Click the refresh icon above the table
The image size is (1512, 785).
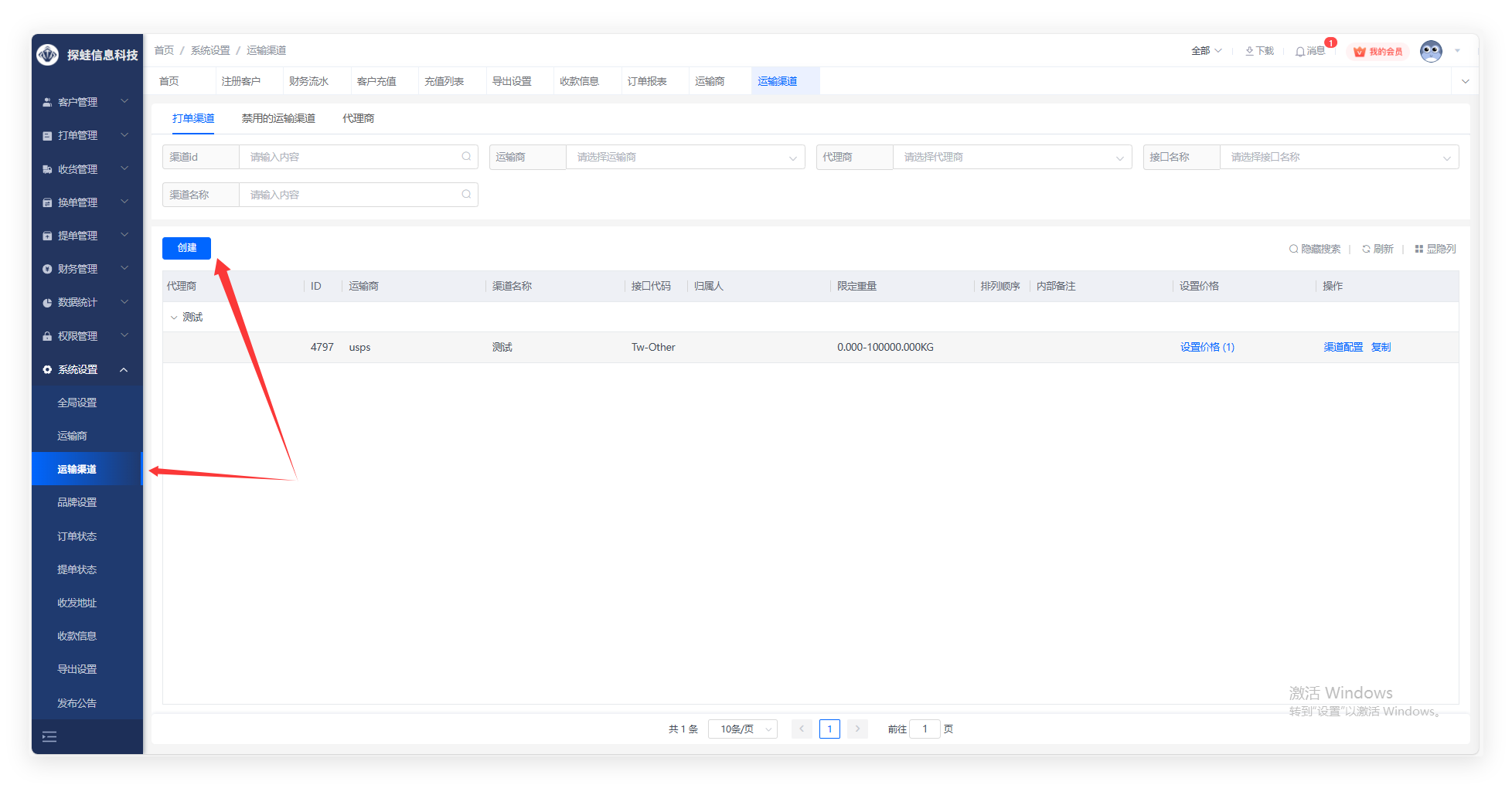(x=1366, y=249)
